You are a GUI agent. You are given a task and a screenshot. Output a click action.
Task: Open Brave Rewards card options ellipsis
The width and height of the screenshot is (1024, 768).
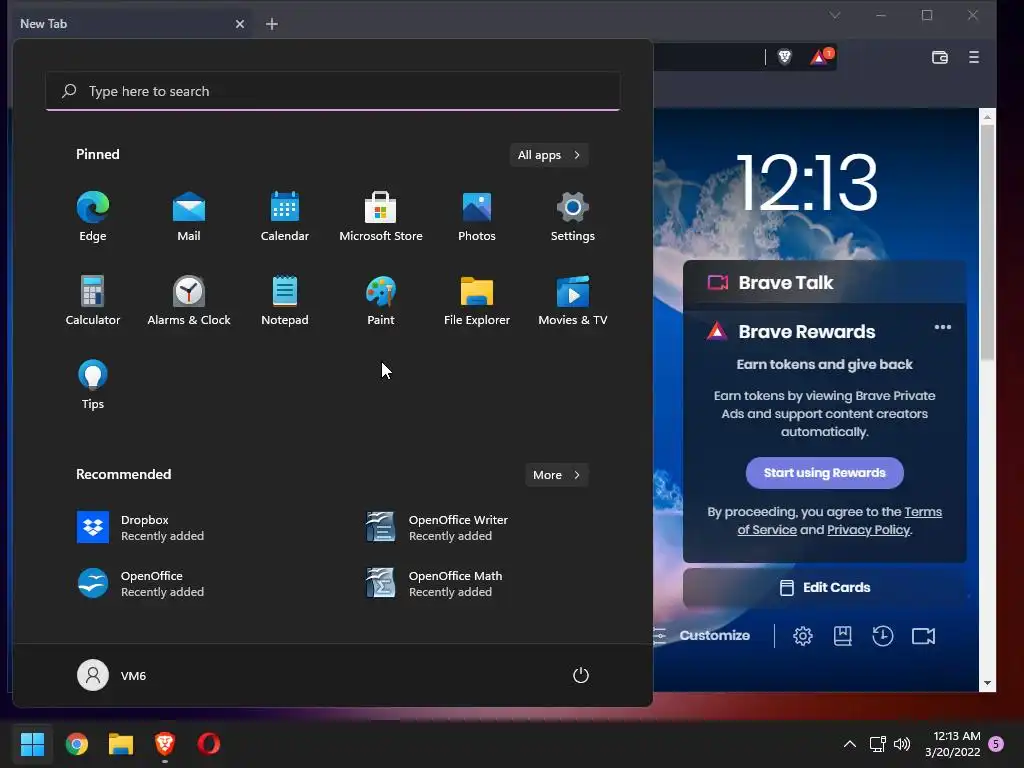click(x=942, y=327)
